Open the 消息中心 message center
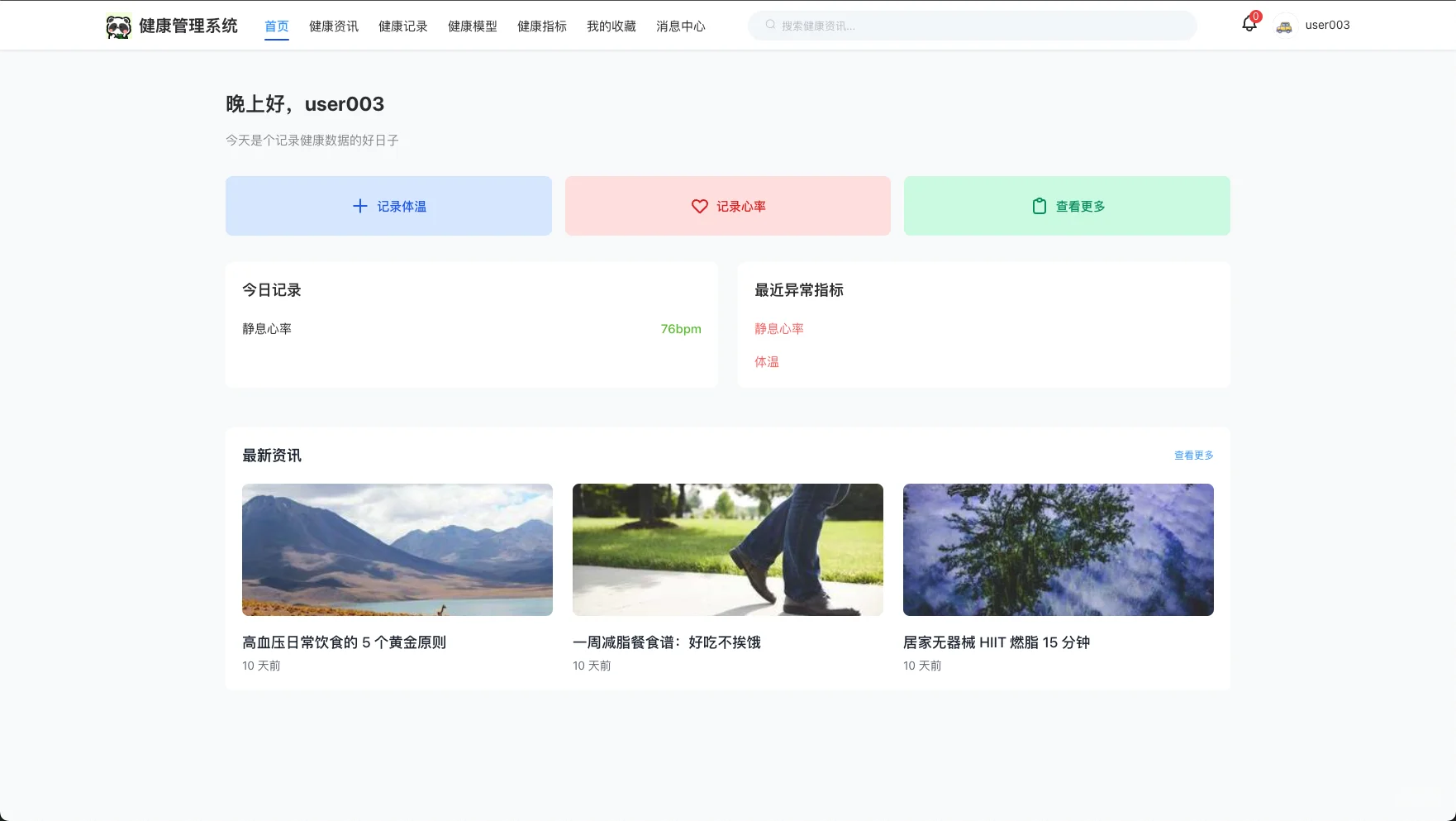This screenshot has width=1456, height=821. point(680,26)
